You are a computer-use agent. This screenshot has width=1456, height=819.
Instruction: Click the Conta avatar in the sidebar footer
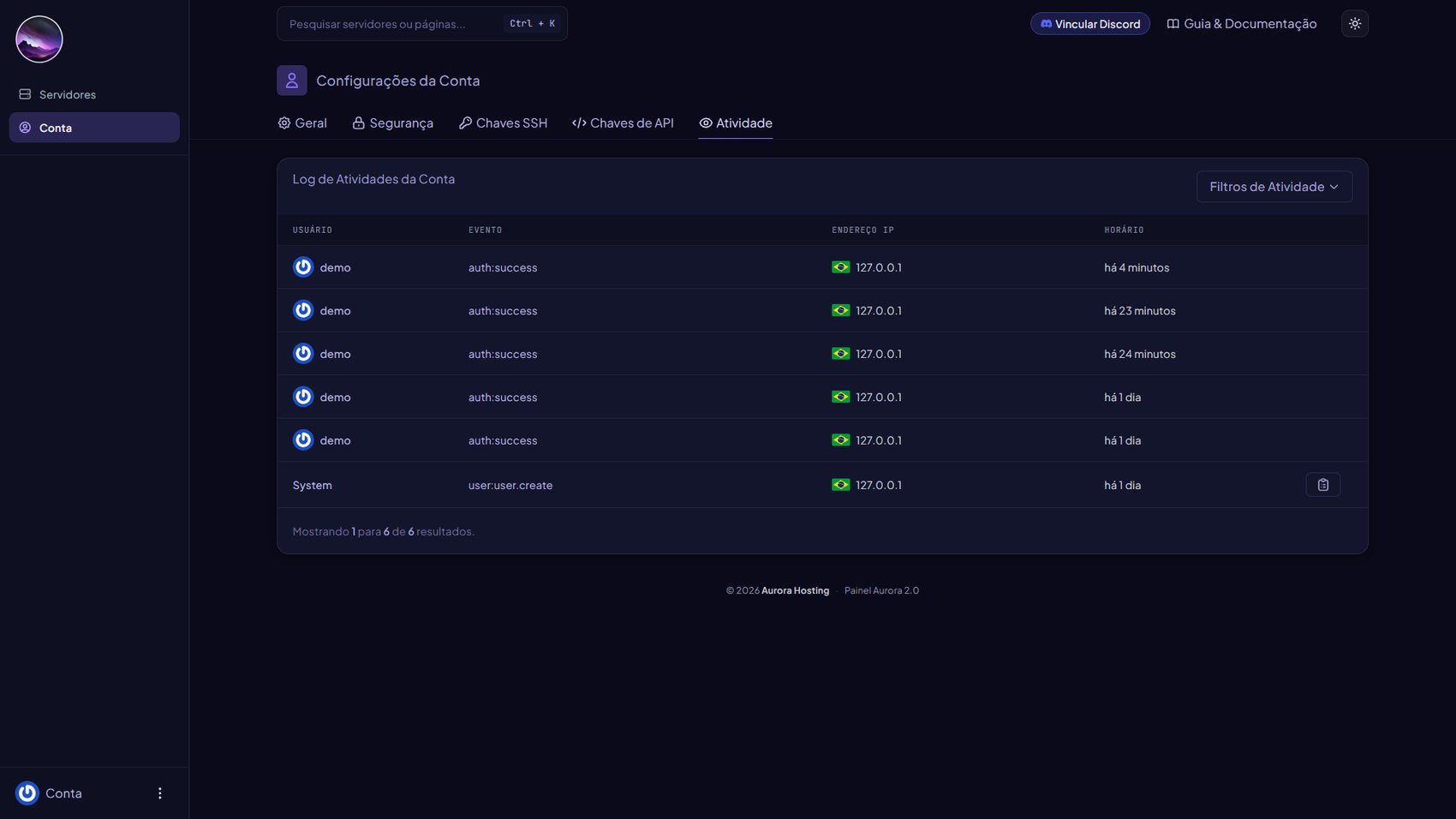coord(27,793)
